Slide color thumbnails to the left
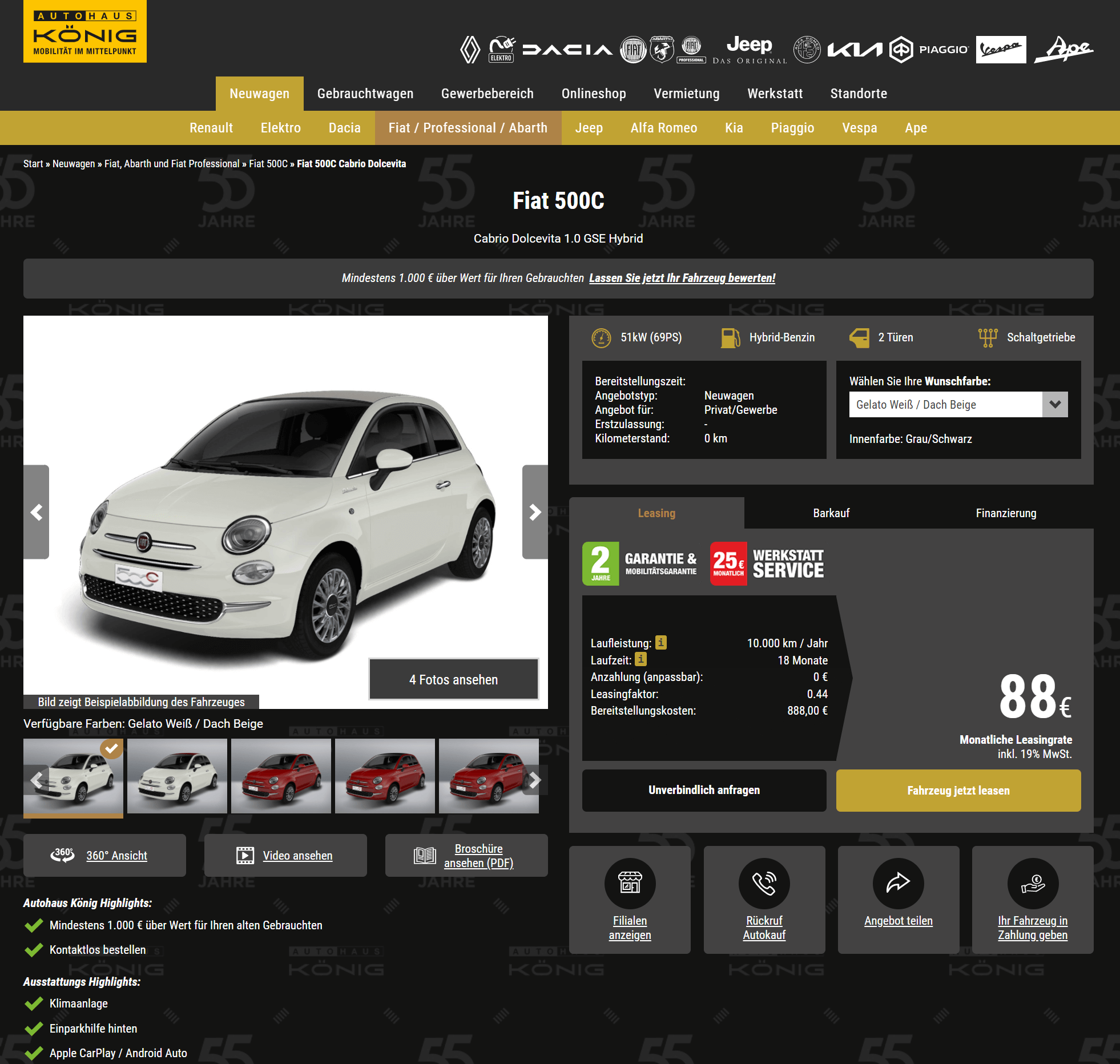This screenshot has width=1120, height=1064. tap(37, 780)
